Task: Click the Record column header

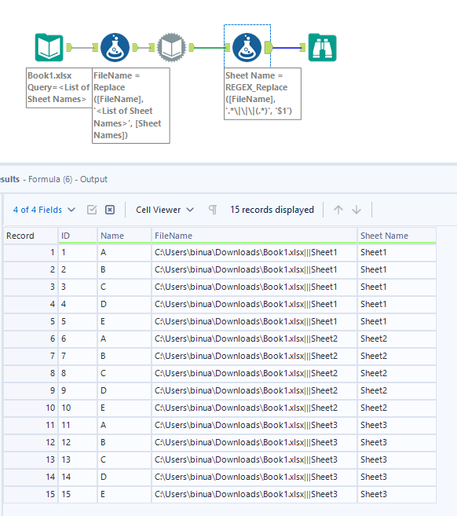Action: (x=31, y=236)
